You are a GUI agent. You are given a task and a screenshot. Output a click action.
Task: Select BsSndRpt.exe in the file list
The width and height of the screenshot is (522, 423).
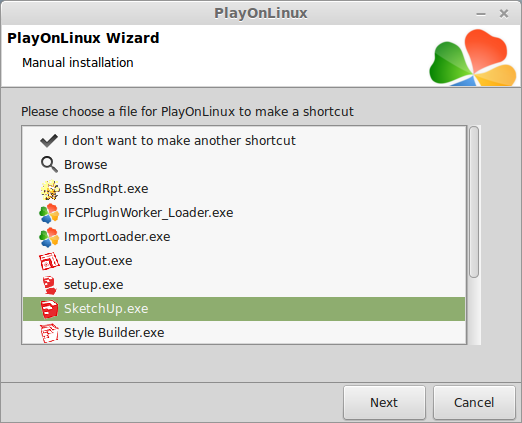pyautogui.click(x=244, y=189)
